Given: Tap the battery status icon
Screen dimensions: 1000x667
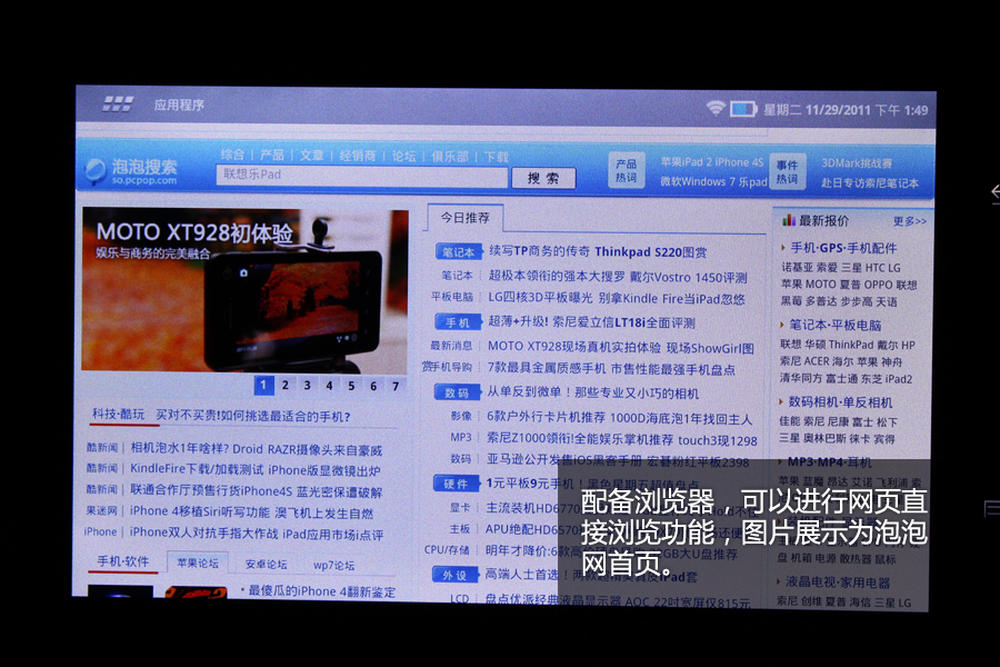Looking at the screenshot, I should (x=743, y=109).
